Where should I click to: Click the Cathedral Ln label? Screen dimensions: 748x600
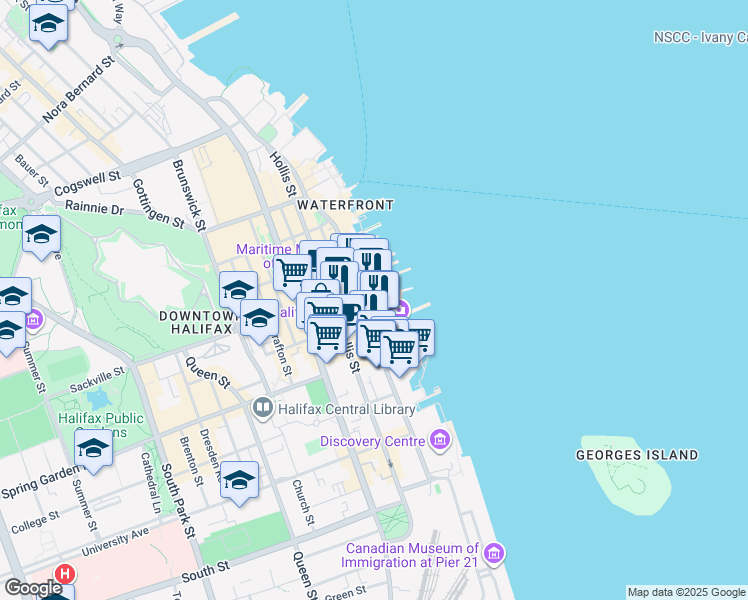tap(151, 483)
